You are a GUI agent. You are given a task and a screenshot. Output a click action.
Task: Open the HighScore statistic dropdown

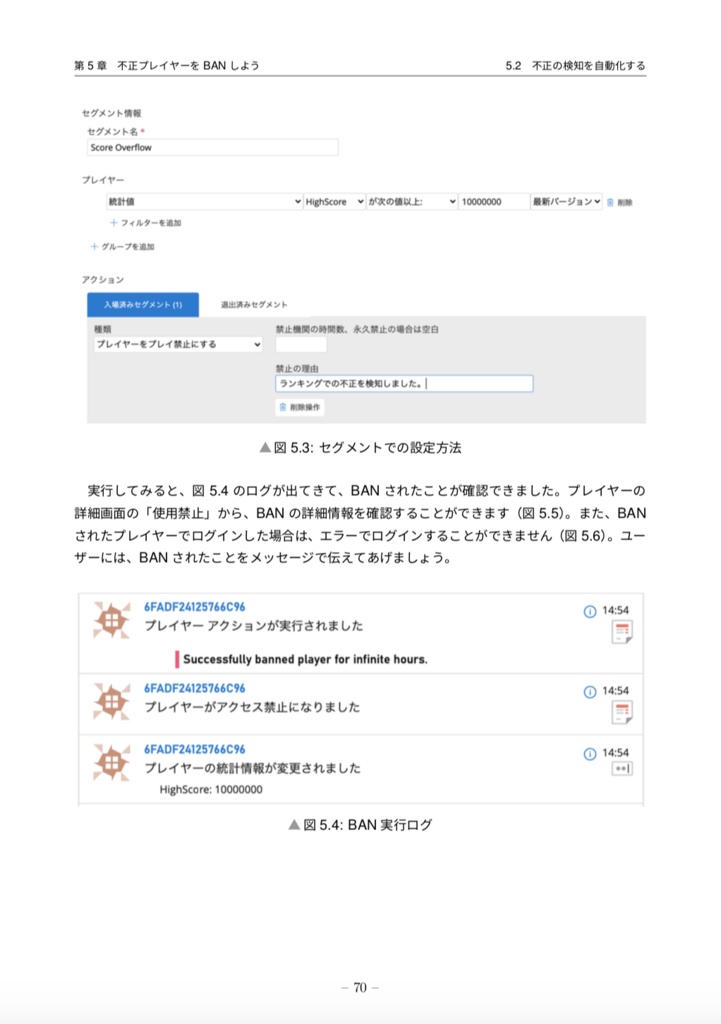pos(334,202)
